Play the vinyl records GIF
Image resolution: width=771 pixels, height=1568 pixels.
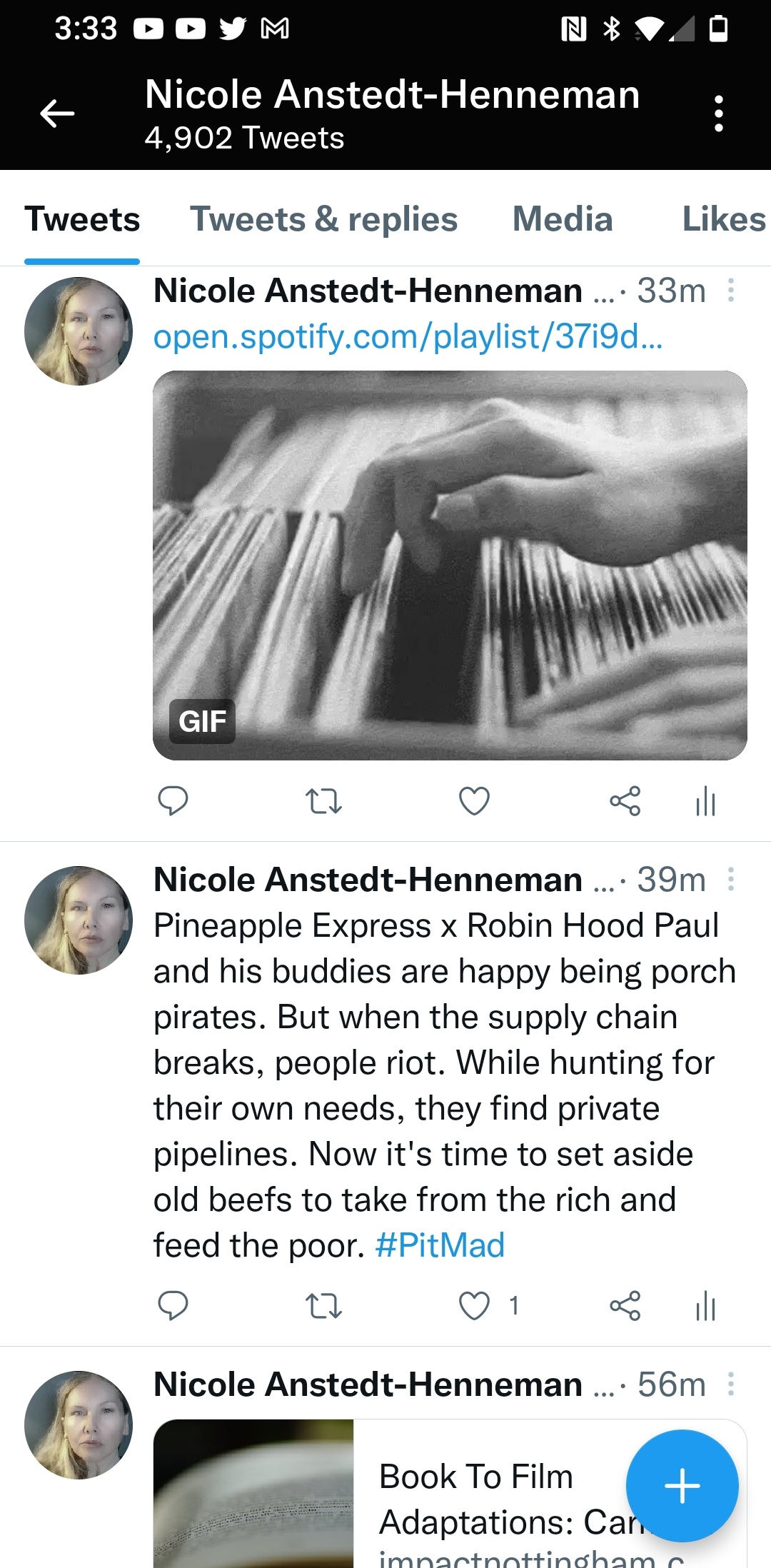450,566
